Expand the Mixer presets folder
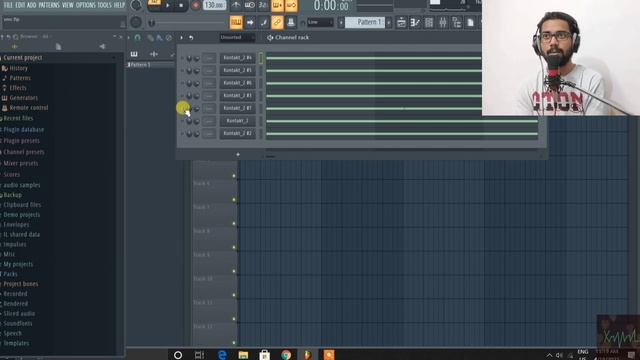 (20, 163)
